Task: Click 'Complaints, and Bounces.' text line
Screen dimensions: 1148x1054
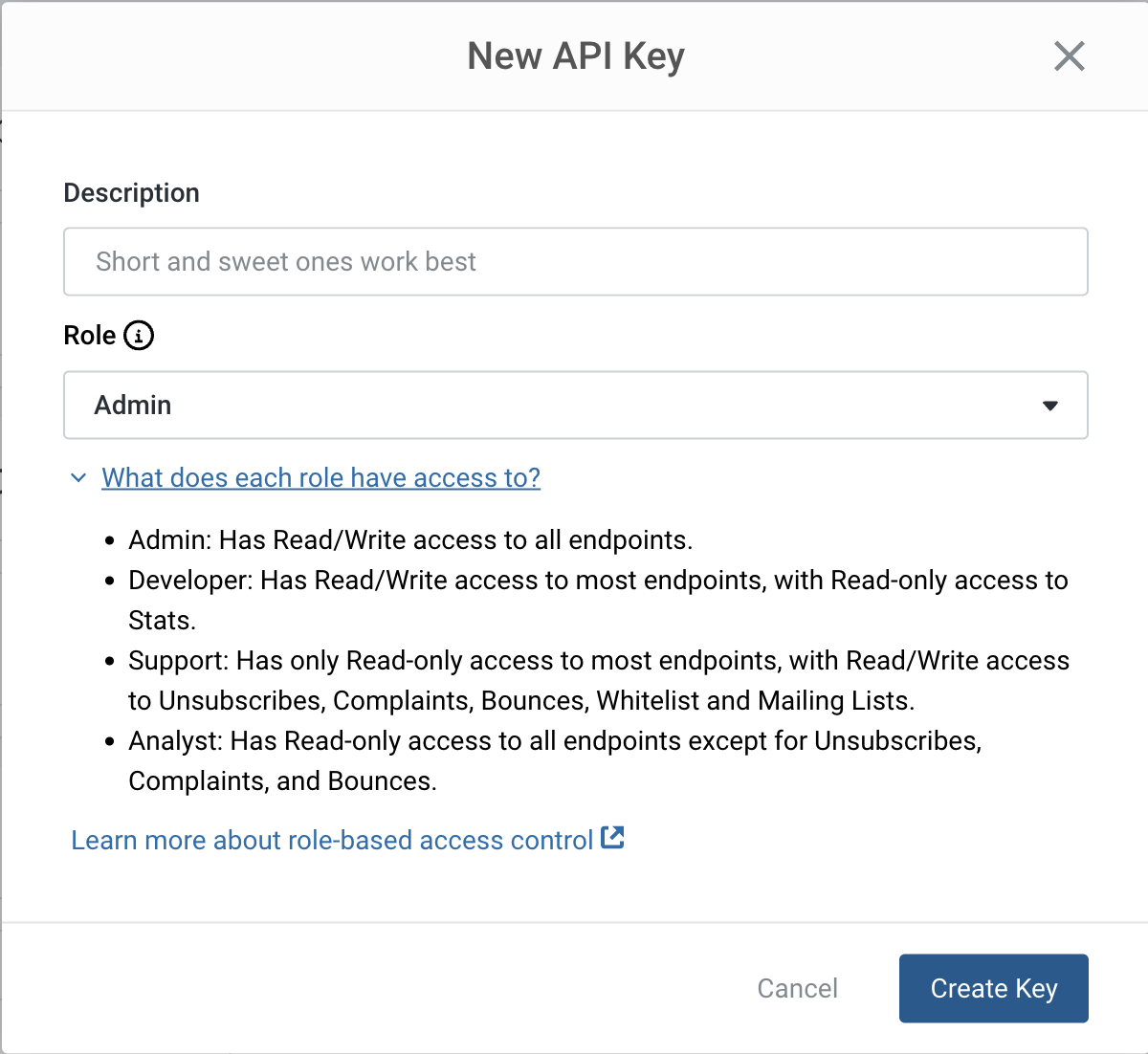Action: click(x=282, y=781)
